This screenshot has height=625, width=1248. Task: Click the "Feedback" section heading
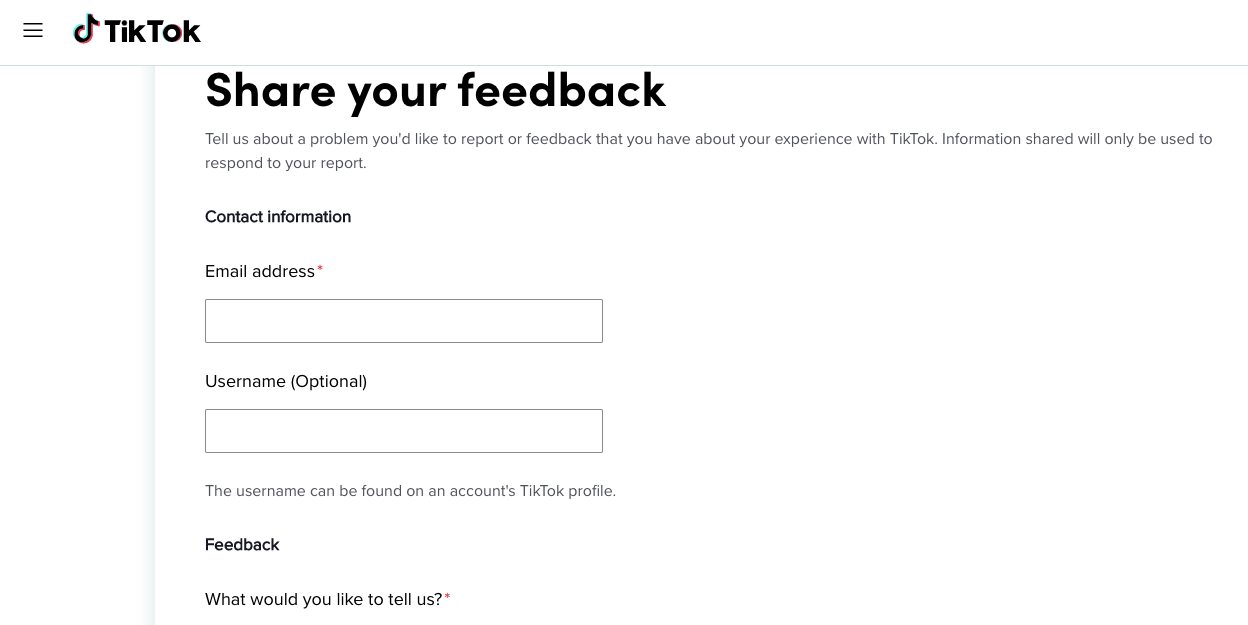pos(242,545)
